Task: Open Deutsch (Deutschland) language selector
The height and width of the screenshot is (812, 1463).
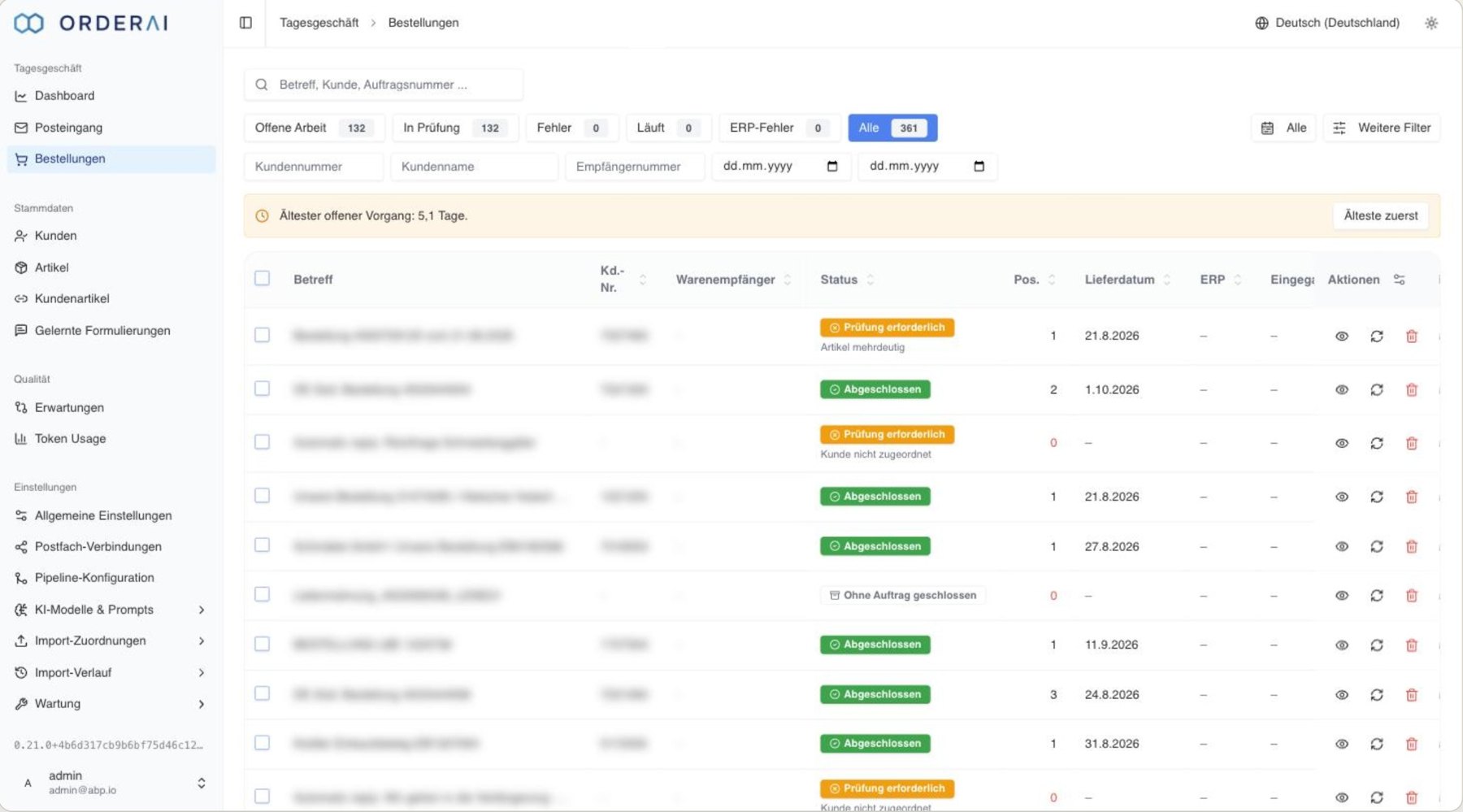Action: pos(1327,23)
